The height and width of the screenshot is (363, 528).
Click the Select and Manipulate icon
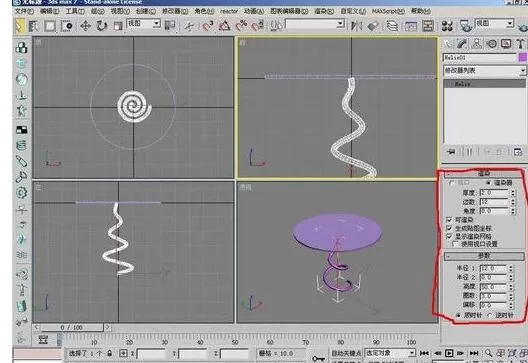(x=189, y=26)
